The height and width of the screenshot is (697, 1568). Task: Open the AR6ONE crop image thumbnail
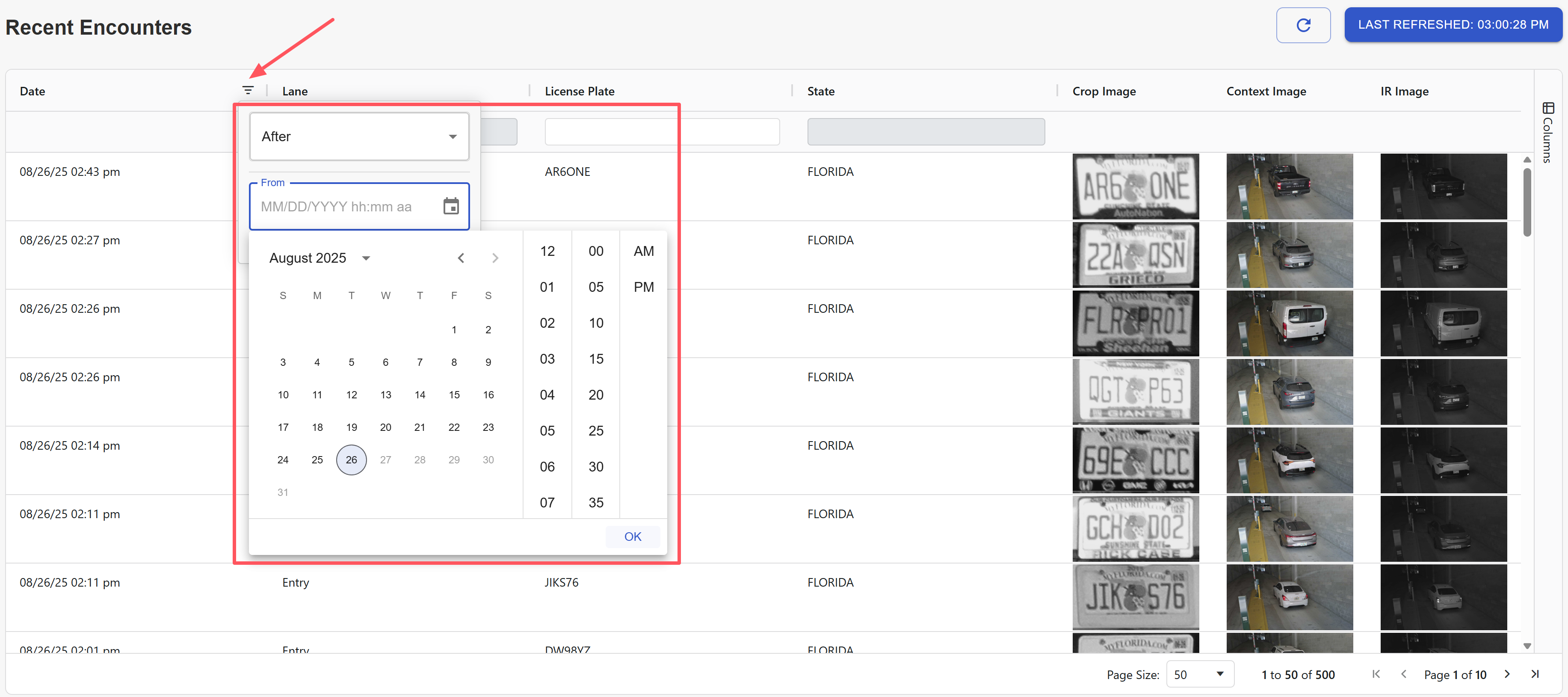1135,186
